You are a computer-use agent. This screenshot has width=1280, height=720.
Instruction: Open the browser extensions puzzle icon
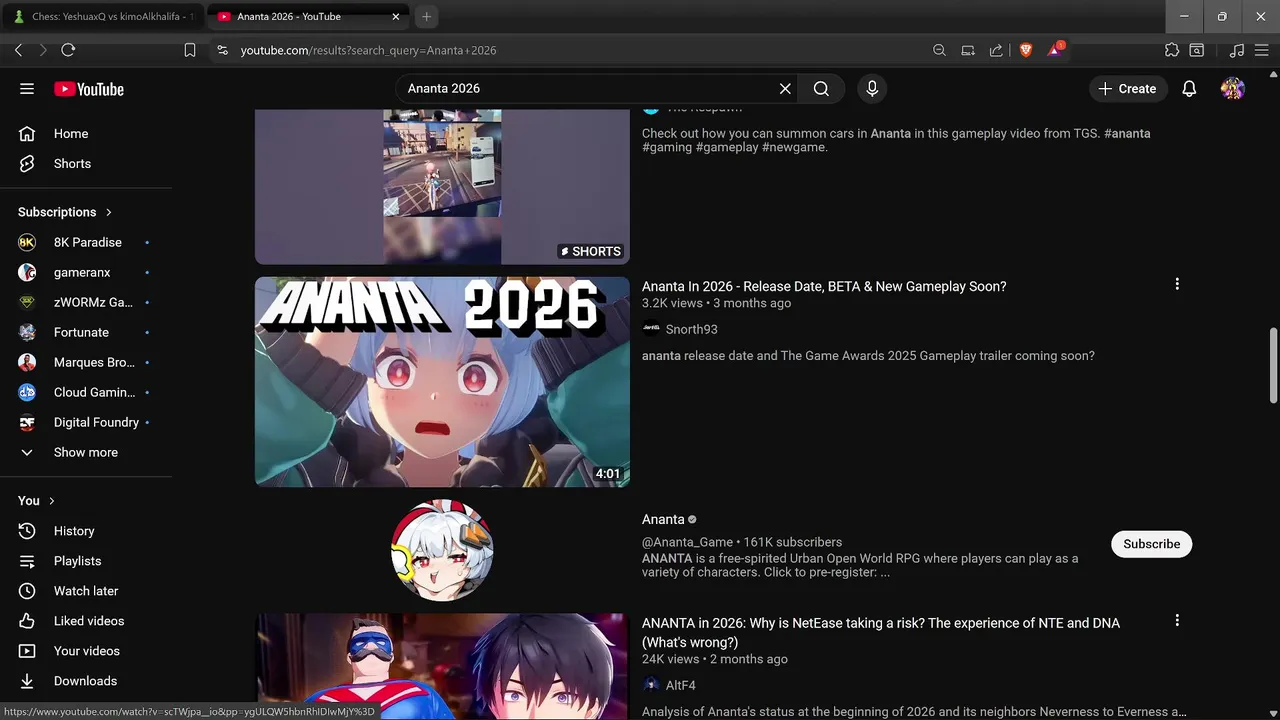point(1172,50)
